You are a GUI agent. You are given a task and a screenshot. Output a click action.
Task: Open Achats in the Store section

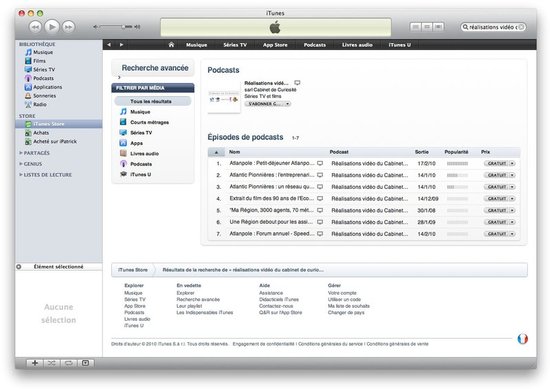click(41, 133)
